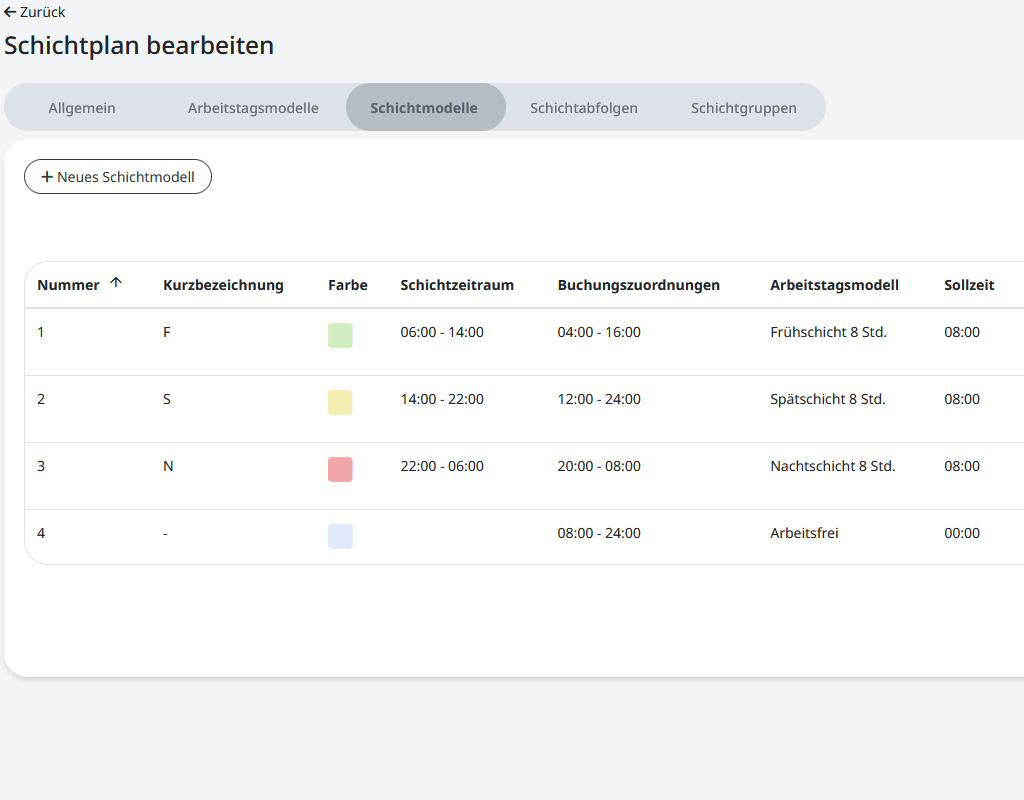
Task: Click the Neues Schichtmodell button
Action: (x=118, y=177)
